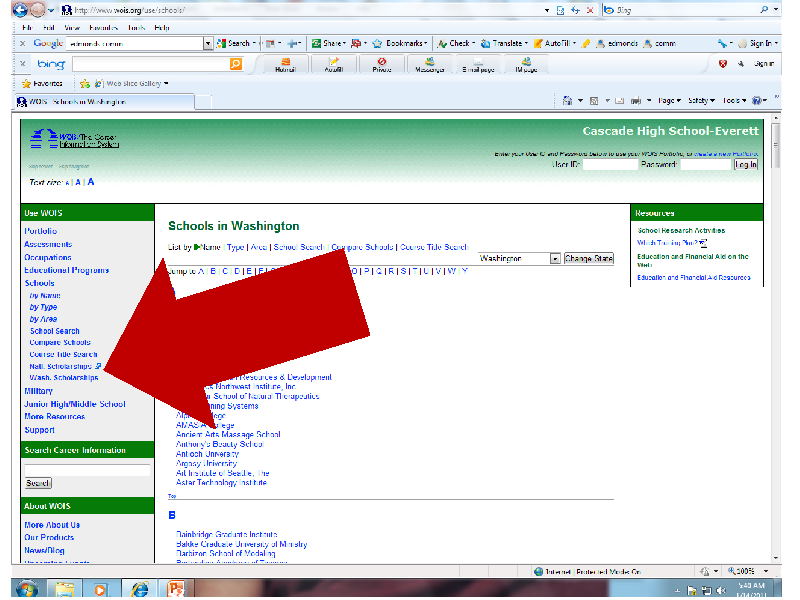Expand the Safety menu dropdown

tap(702, 101)
